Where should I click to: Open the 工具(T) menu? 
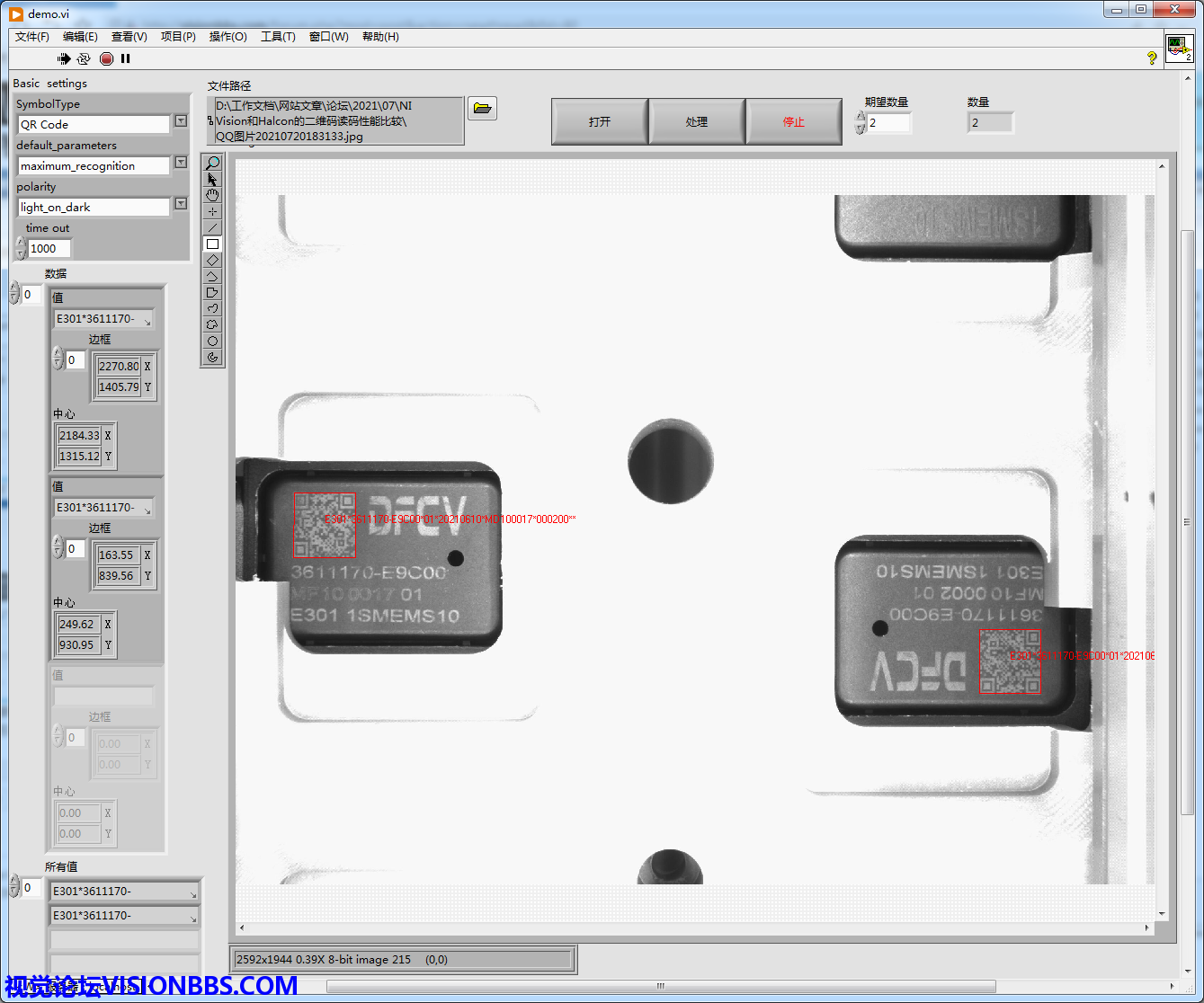[278, 37]
